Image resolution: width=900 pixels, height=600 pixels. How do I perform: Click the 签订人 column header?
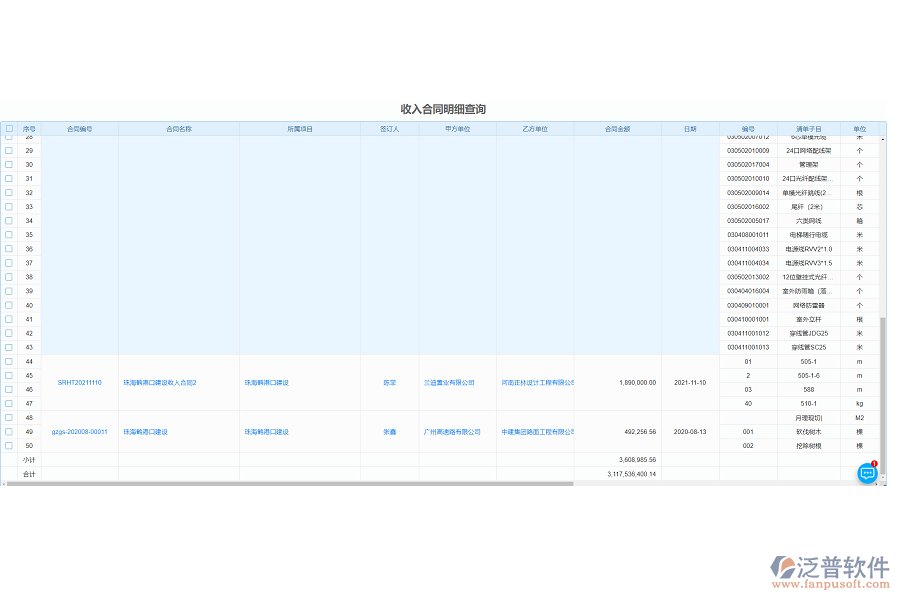390,129
